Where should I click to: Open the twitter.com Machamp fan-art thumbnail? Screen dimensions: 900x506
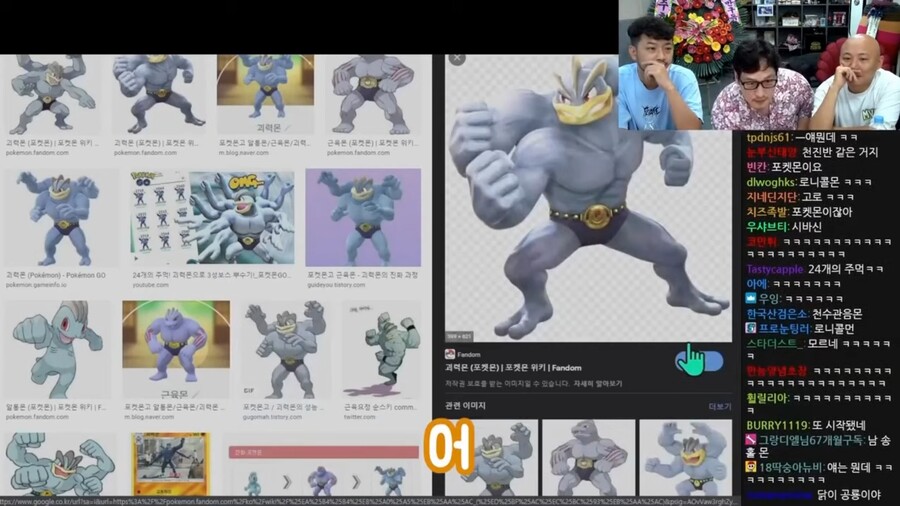[x=381, y=349]
